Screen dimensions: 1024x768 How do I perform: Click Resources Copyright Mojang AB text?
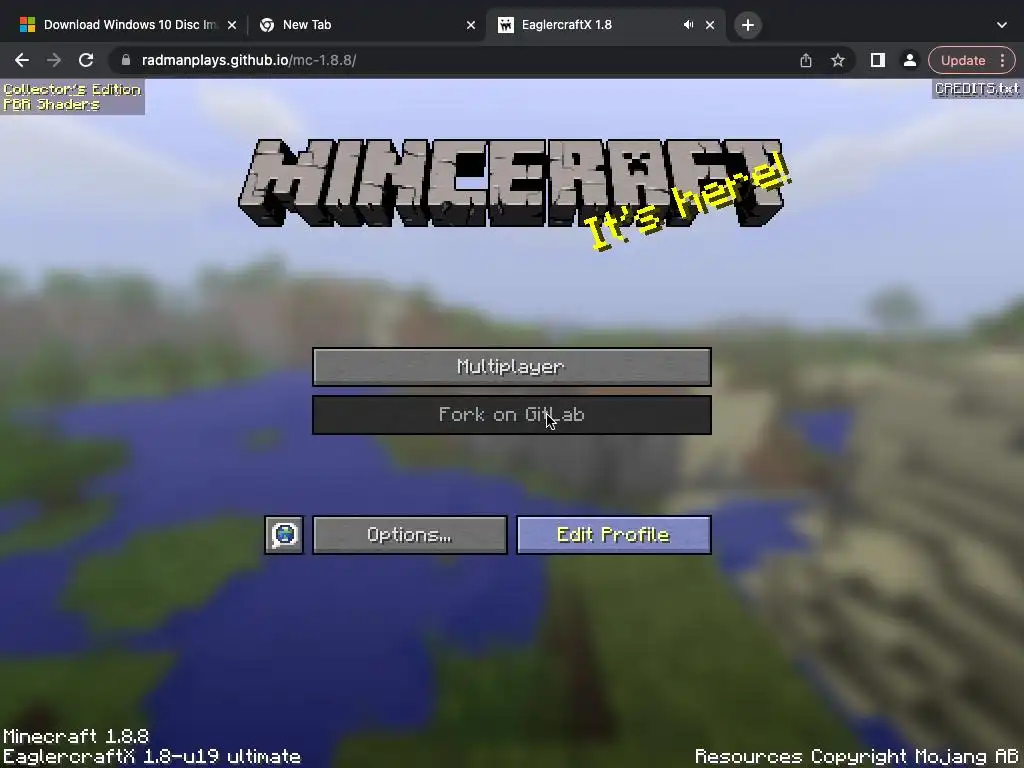857,756
